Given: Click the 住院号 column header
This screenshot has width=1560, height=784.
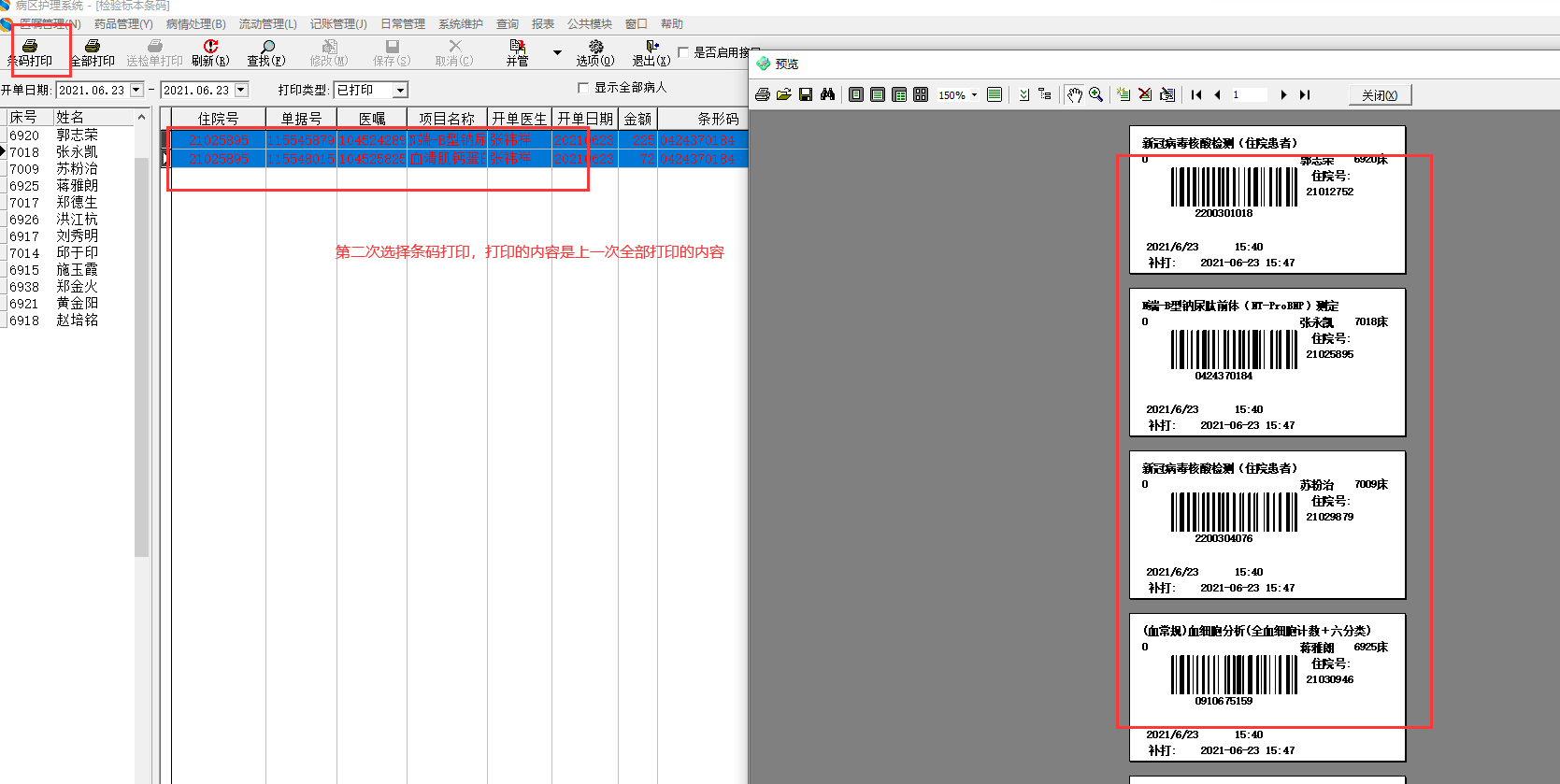Looking at the screenshot, I should (219, 119).
